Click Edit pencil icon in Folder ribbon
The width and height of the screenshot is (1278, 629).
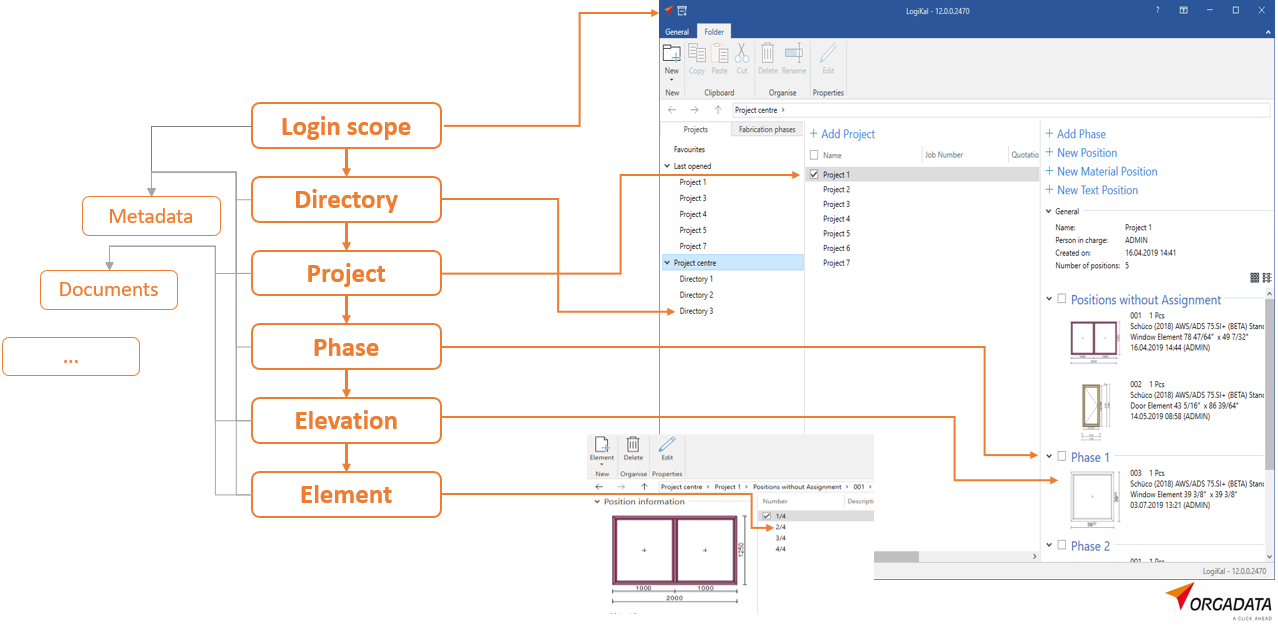tap(828, 53)
